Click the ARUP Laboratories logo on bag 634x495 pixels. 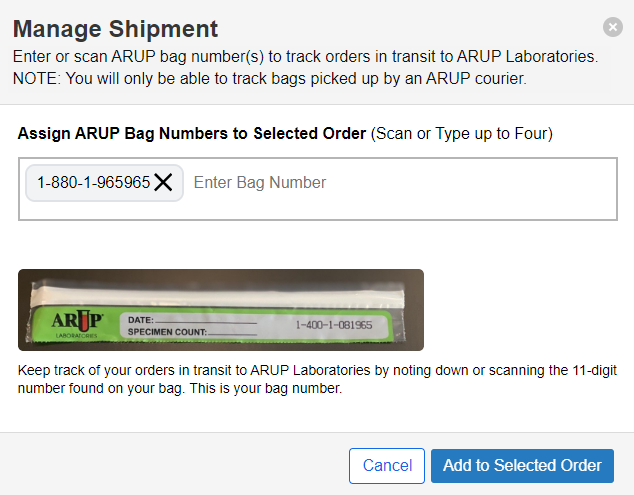click(x=73, y=322)
